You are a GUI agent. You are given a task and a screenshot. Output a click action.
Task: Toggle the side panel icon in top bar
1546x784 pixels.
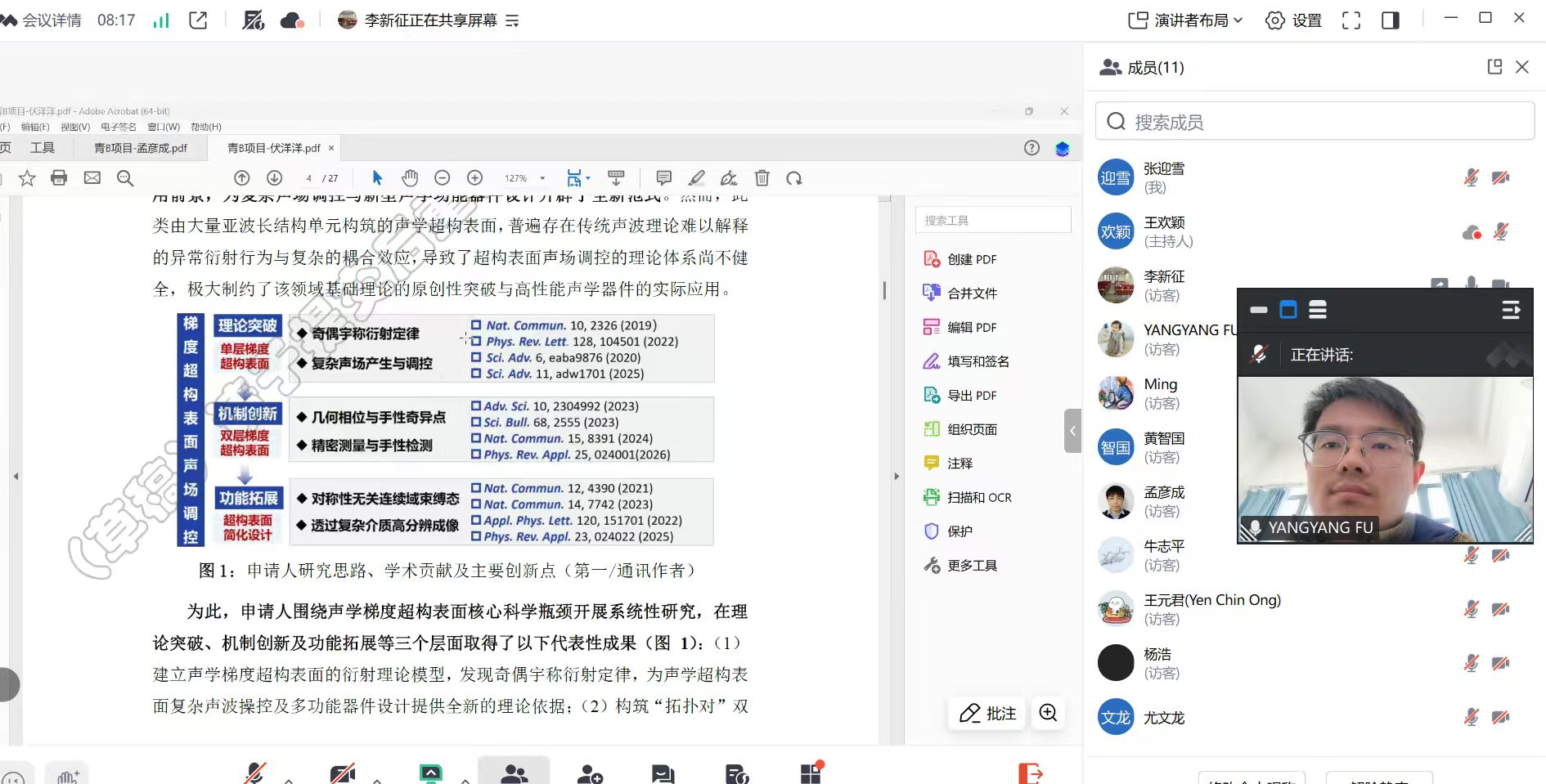(1391, 20)
